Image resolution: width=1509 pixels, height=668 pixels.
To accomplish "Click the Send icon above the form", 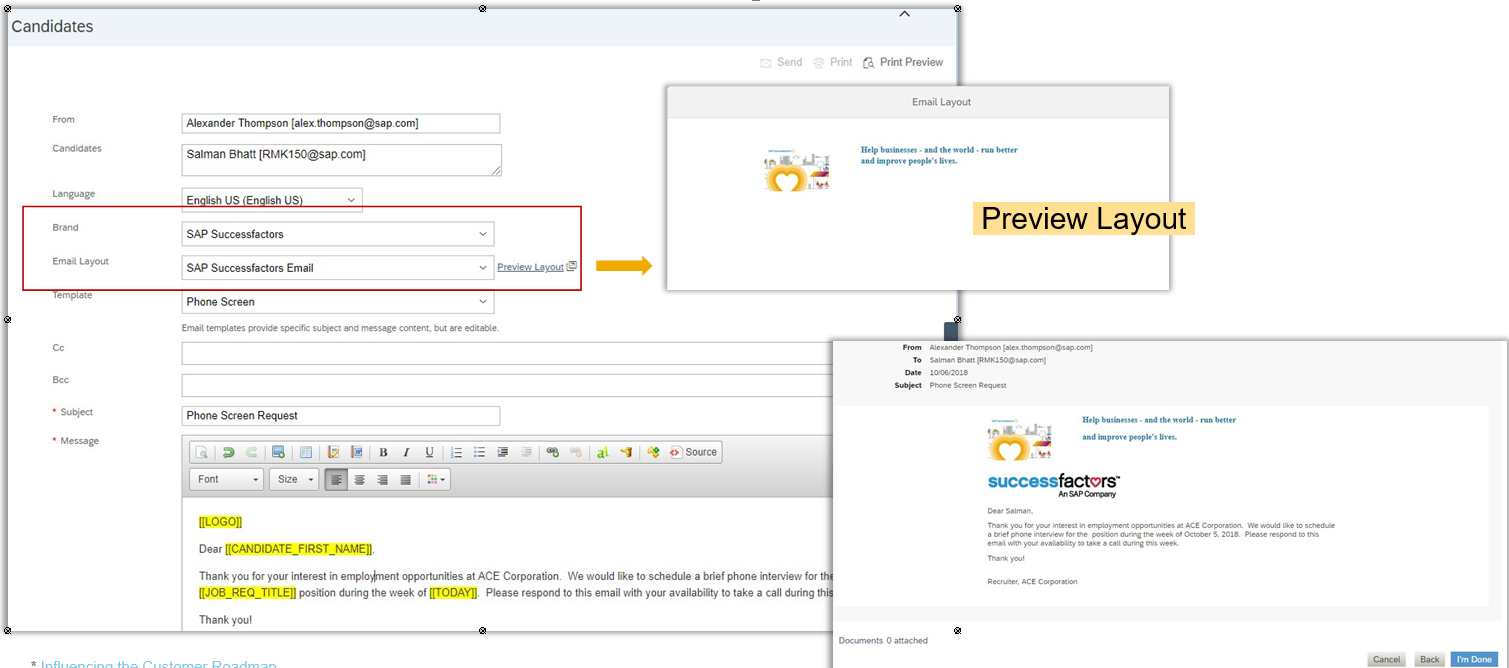I will (x=780, y=62).
